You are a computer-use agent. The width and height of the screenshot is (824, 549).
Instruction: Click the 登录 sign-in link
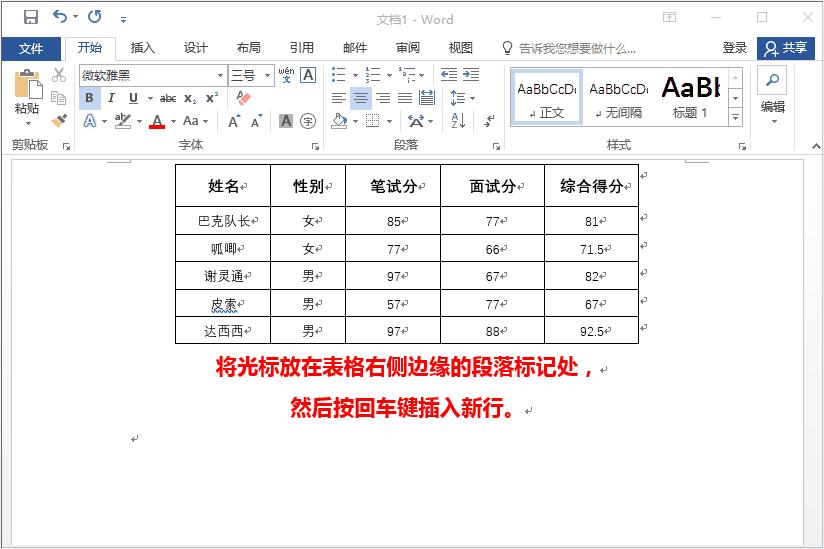tap(734, 48)
